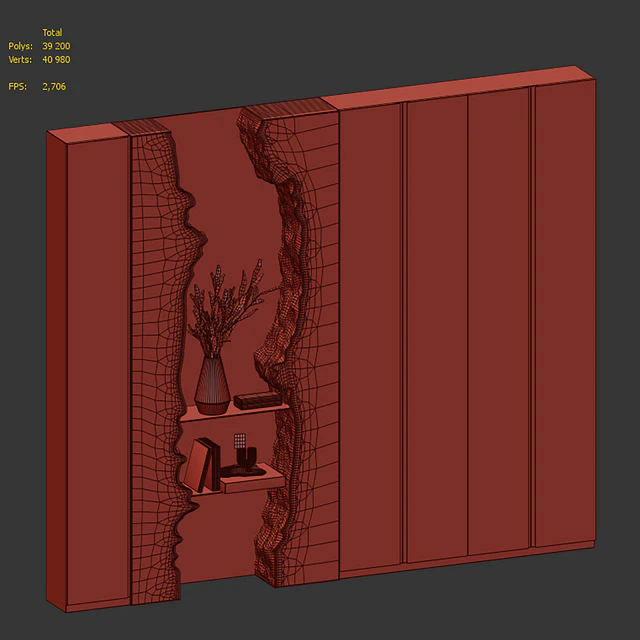
Task: Click the Polys count value 39 200
Action: (x=56, y=46)
